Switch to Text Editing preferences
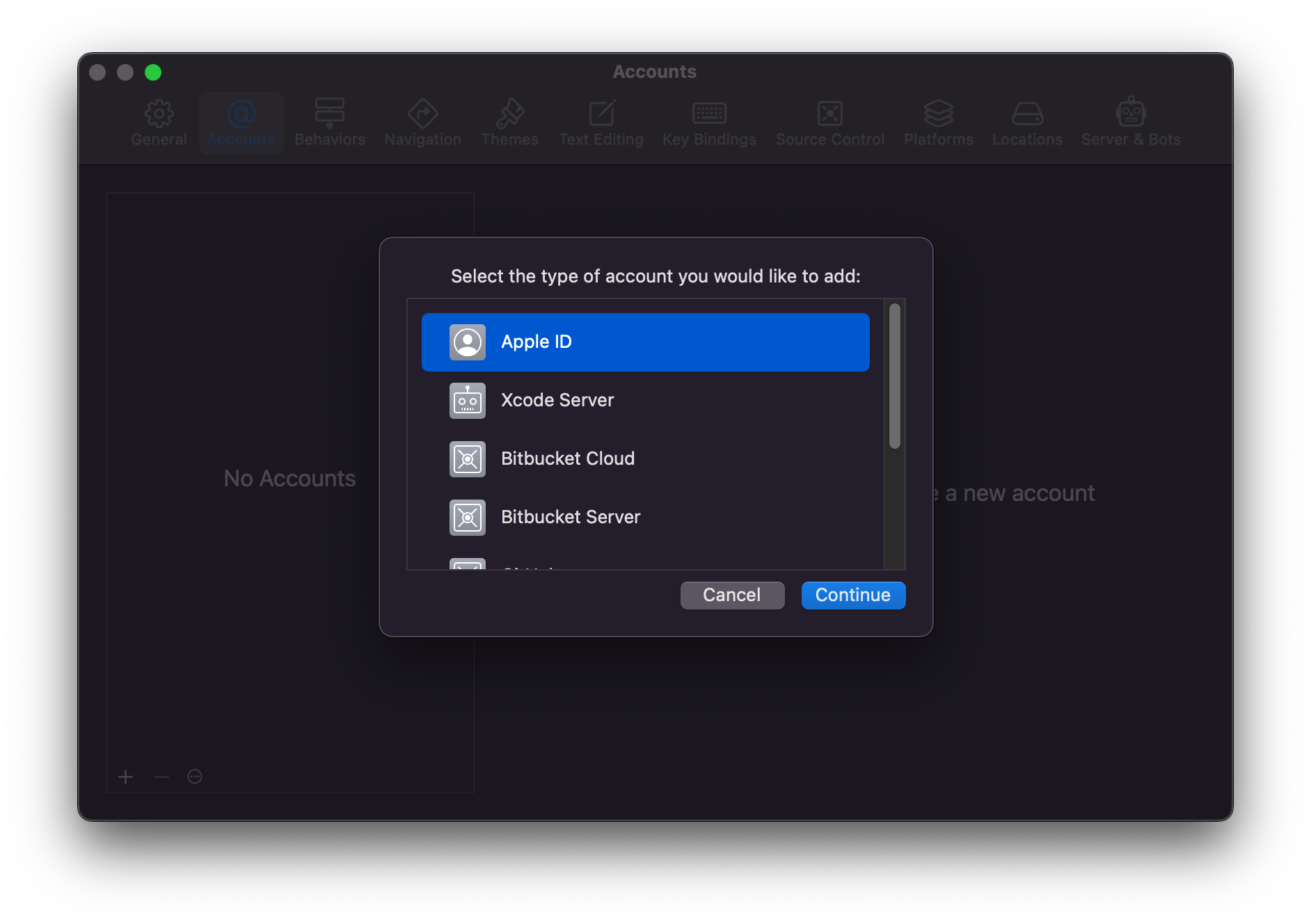 tap(601, 123)
